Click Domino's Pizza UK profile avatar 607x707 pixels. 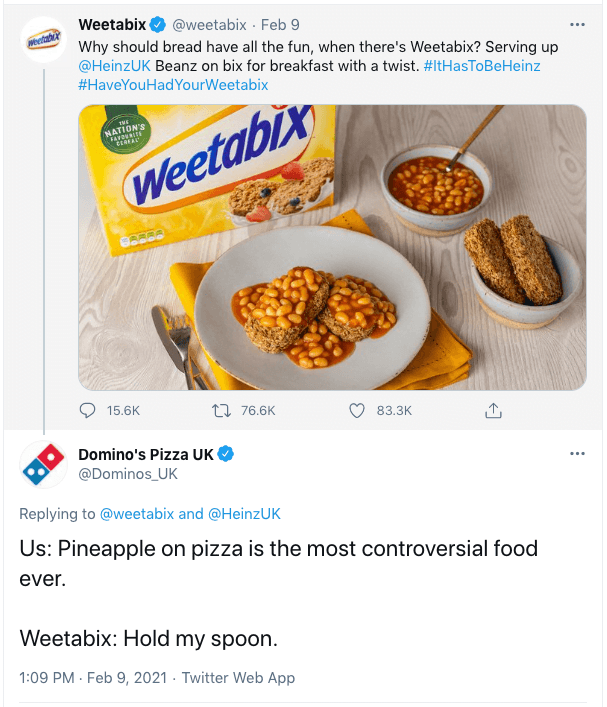coord(42,463)
